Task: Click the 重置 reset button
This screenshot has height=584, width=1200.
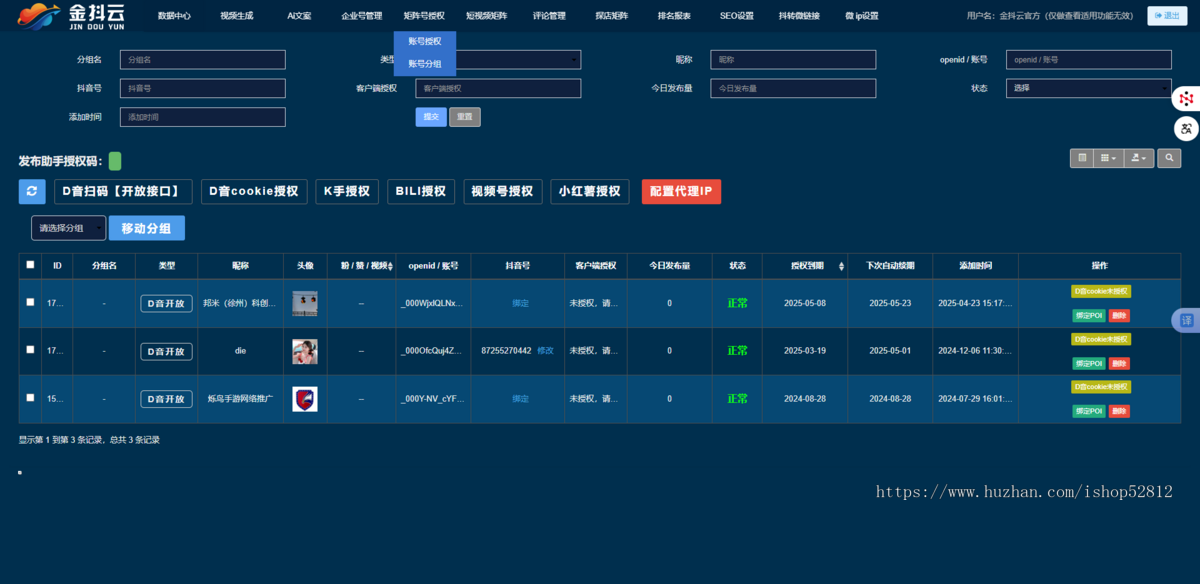Action: (465, 117)
